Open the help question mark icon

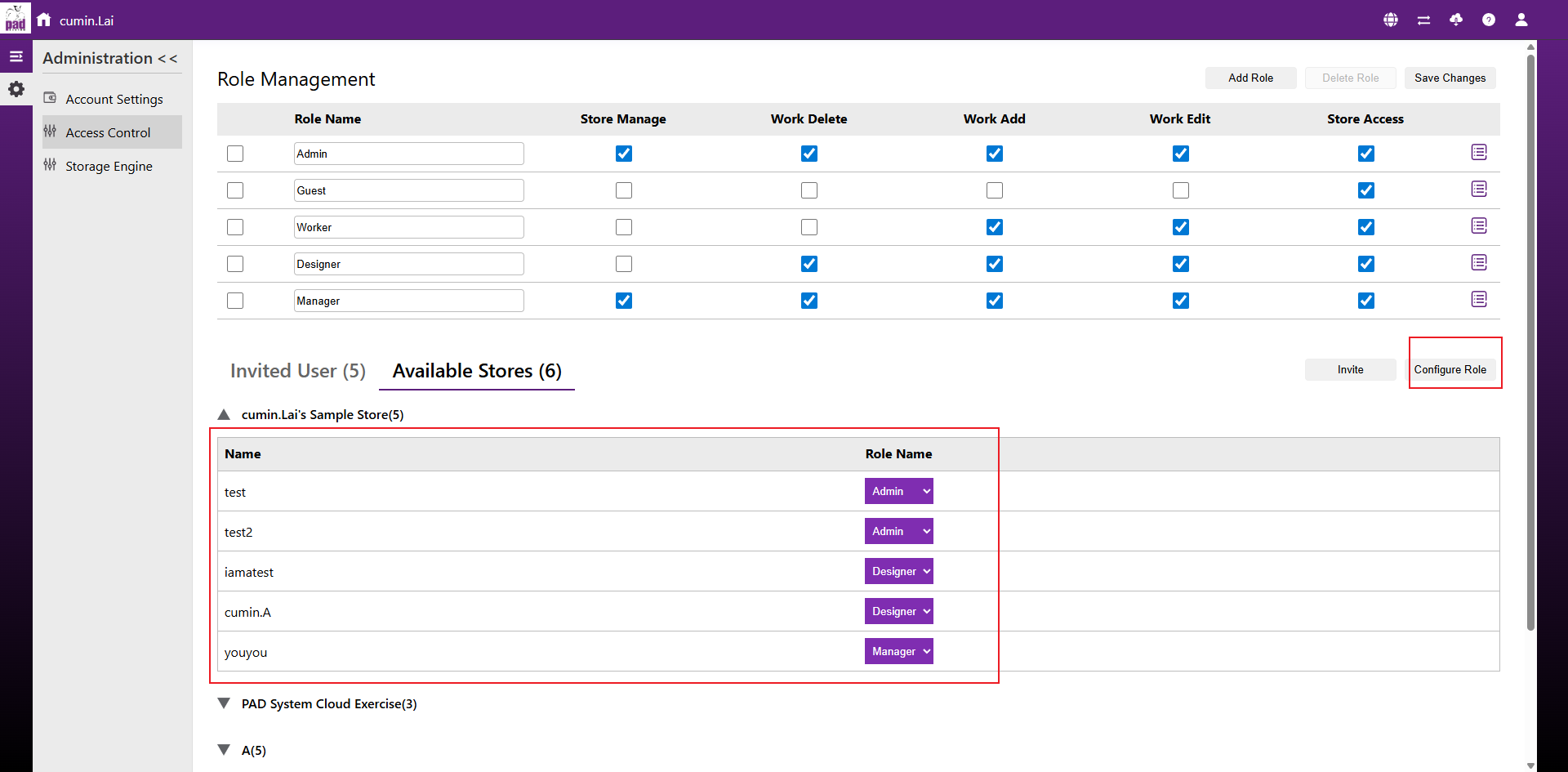[1489, 20]
